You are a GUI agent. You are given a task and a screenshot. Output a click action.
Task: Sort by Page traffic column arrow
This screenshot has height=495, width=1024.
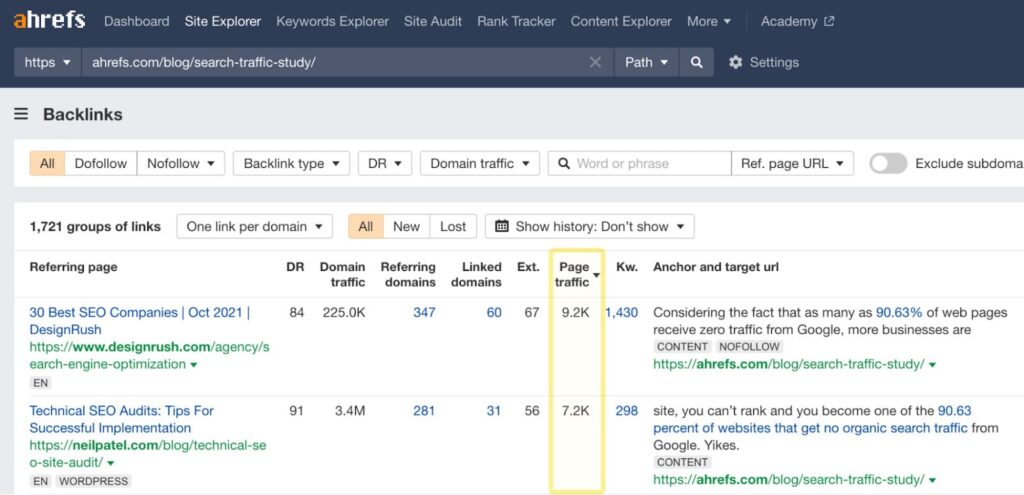597,275
